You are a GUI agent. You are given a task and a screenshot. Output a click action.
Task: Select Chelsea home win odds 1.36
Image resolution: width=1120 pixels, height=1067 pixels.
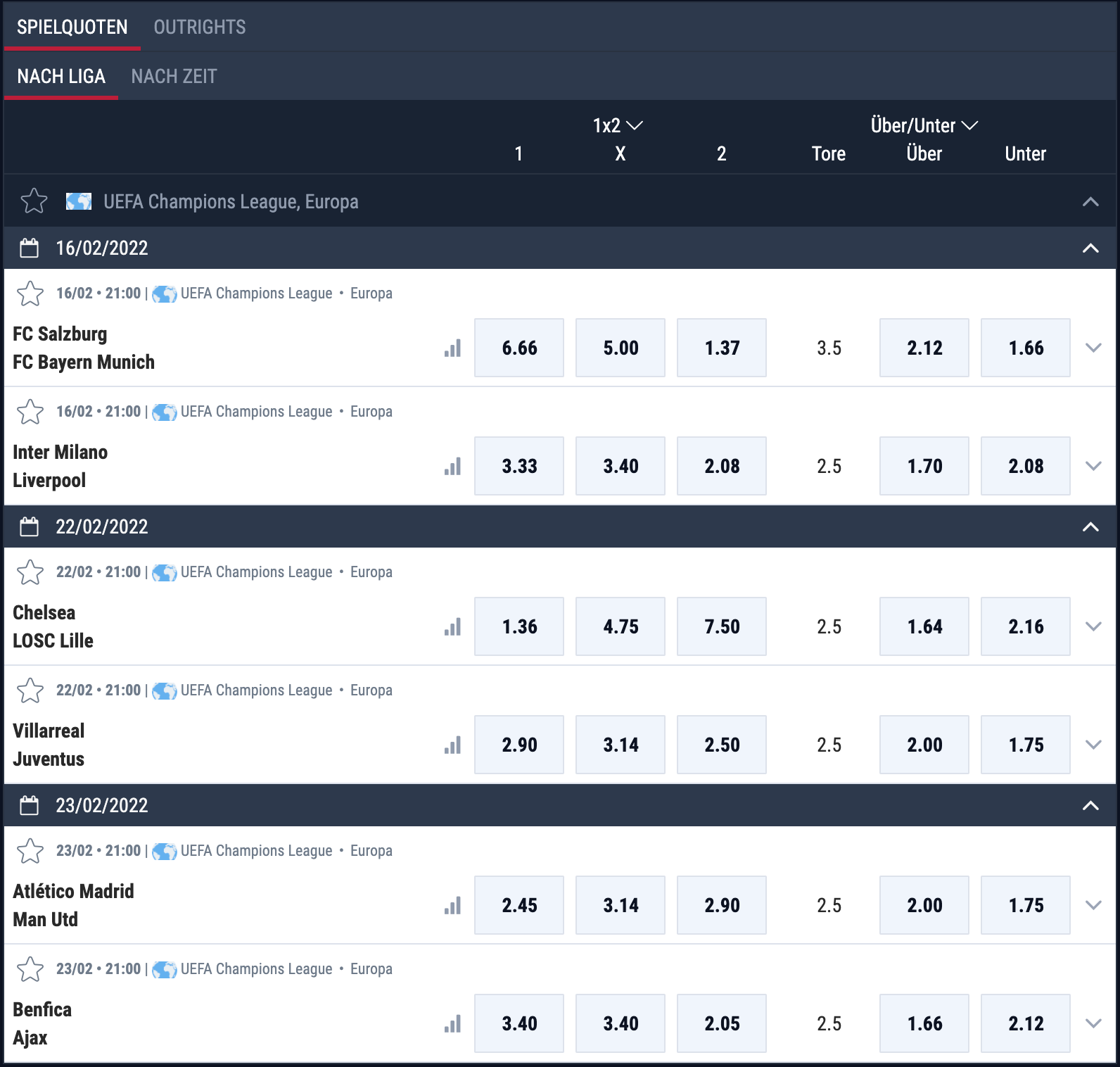[x=519, y=626]
